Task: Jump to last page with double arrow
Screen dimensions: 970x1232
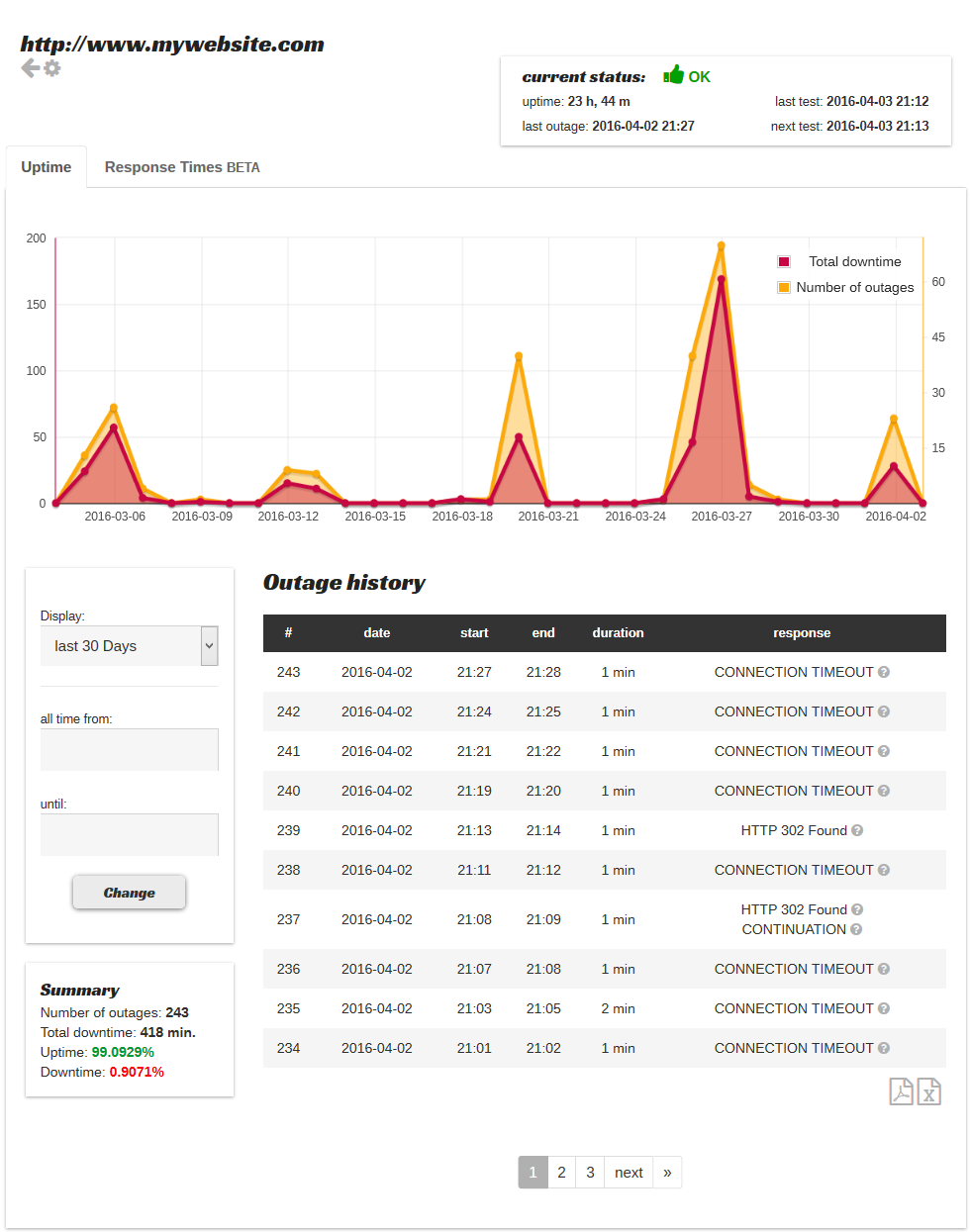Action: tap(667, 1173)
